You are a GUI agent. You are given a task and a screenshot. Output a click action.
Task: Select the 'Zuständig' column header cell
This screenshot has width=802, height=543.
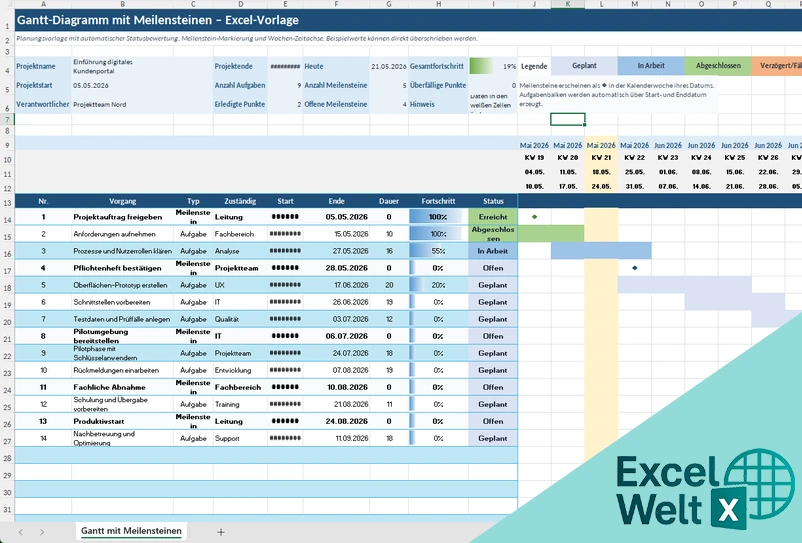[x=240, y=201]
